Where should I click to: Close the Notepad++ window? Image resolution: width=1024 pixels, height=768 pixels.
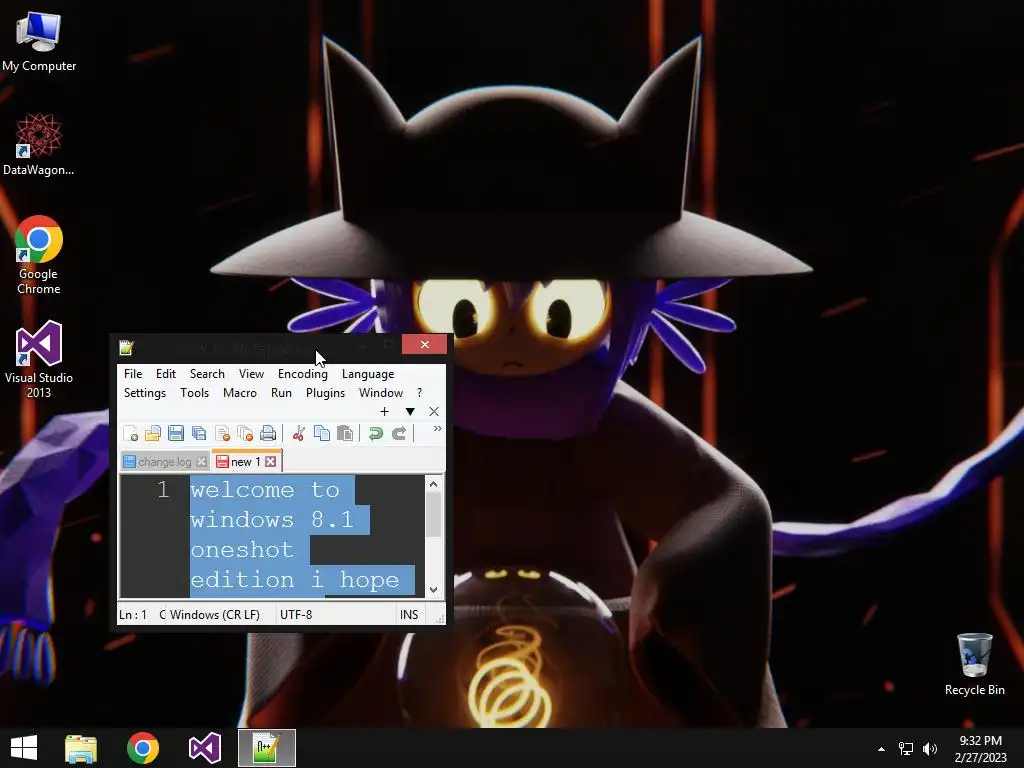[x=424, y=344]
